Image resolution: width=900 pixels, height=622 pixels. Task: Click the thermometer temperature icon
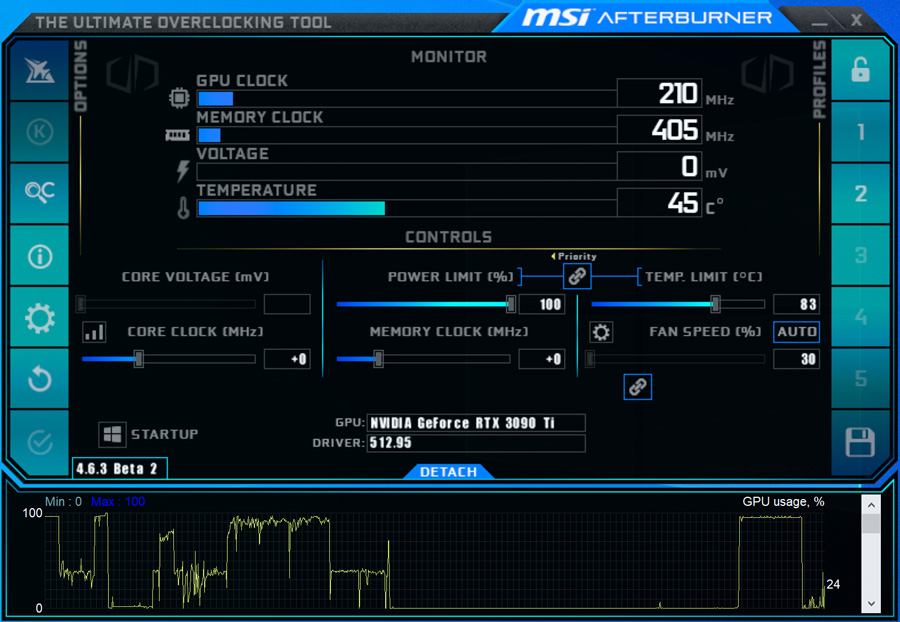pyautogui.click(x=183, y=208)
